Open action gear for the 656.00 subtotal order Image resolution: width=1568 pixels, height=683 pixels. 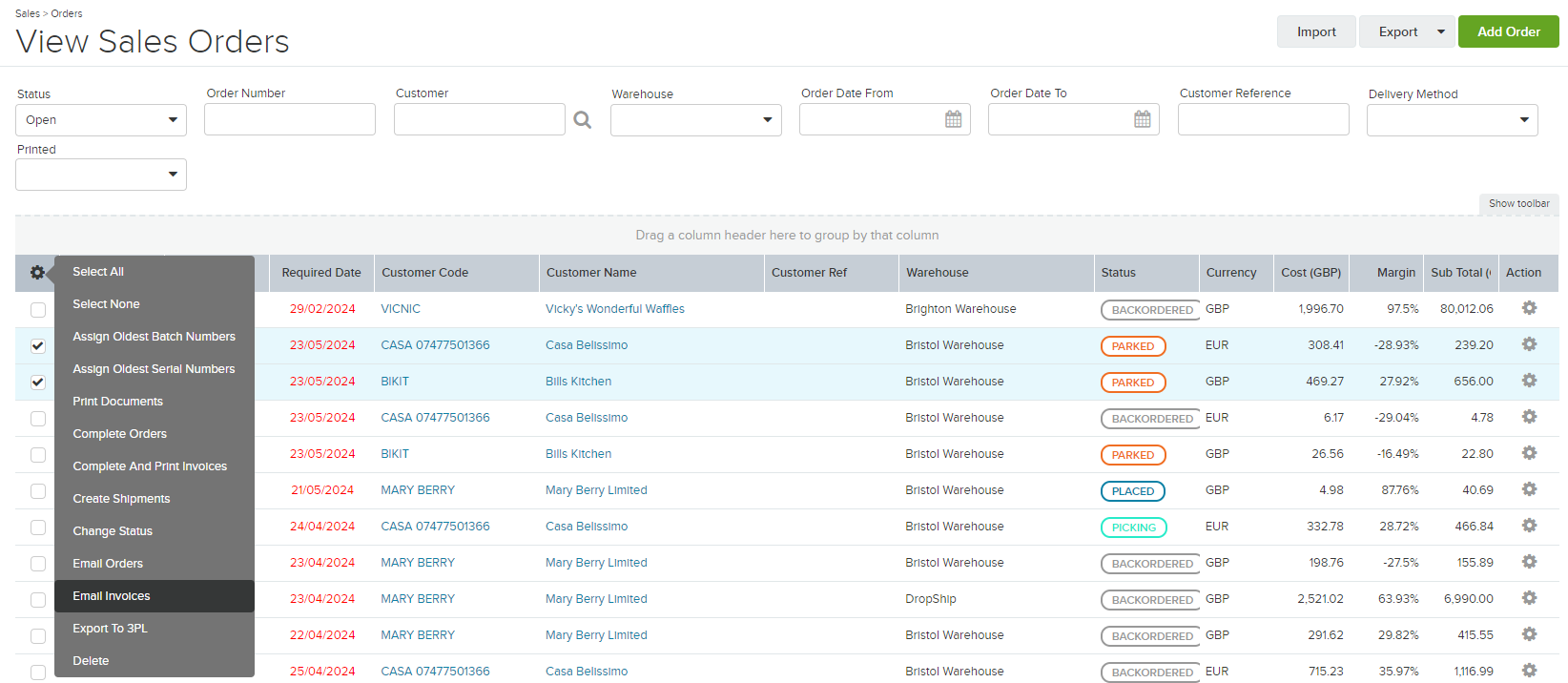pos(1529,381)
